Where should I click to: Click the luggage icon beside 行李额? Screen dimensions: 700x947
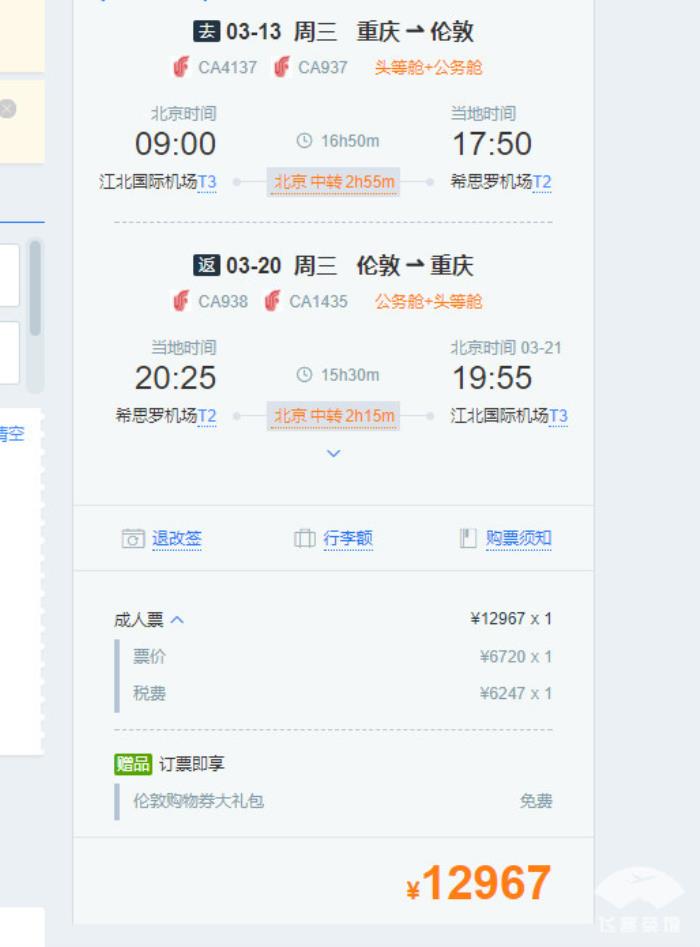tap(305, 538)
